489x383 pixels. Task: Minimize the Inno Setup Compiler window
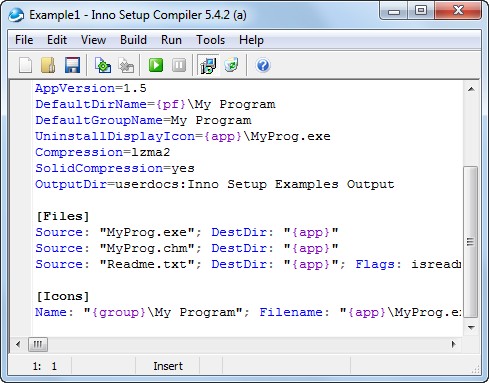(x=394, y=11)
